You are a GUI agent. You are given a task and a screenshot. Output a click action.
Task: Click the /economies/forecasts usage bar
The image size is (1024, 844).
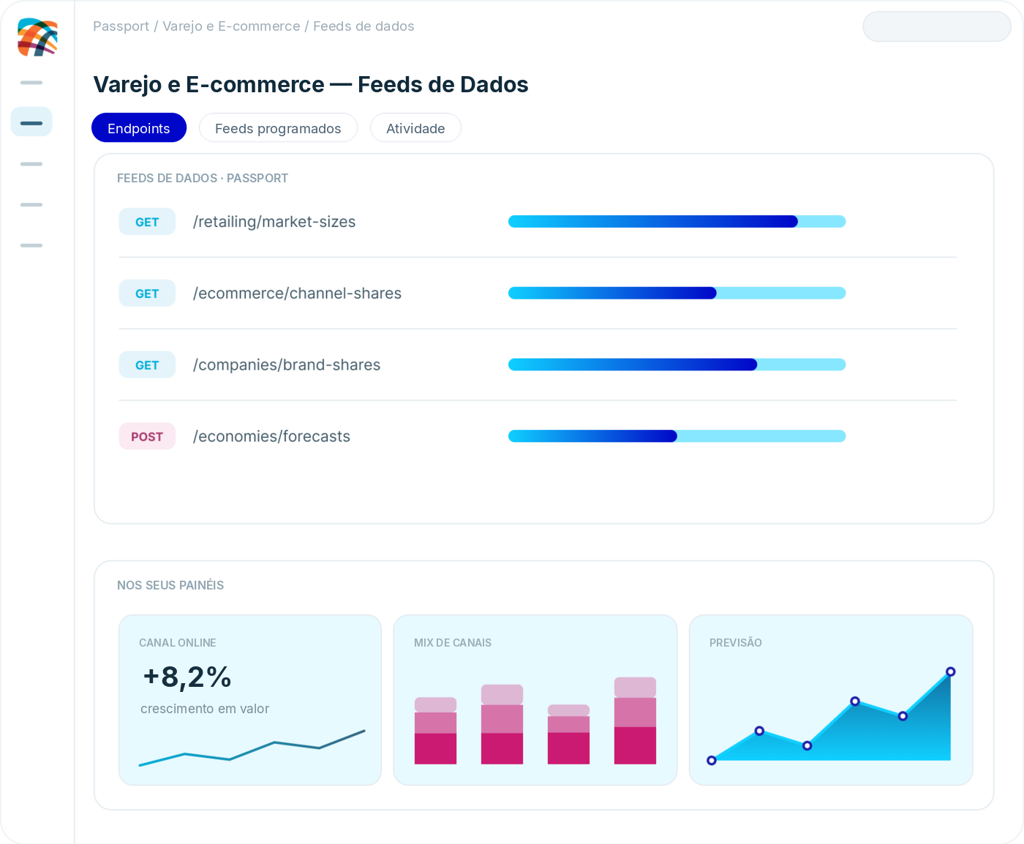click(x=677, y=436)
